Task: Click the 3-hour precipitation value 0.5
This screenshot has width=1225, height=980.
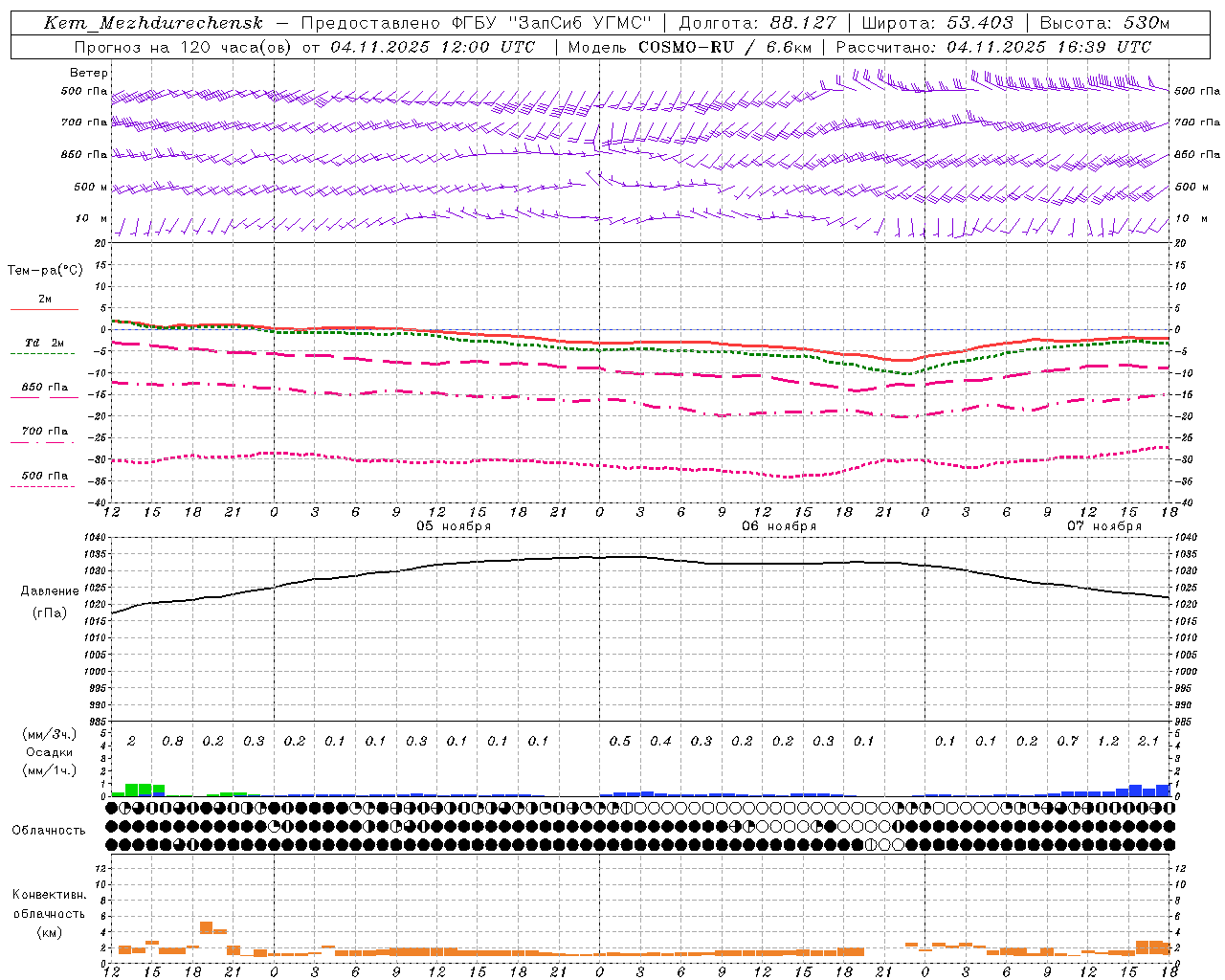Action: pos(620,742)
